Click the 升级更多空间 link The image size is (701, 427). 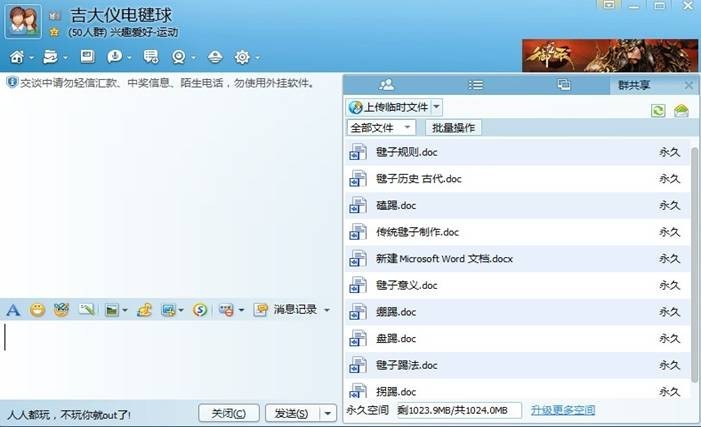tap(563, 410)
